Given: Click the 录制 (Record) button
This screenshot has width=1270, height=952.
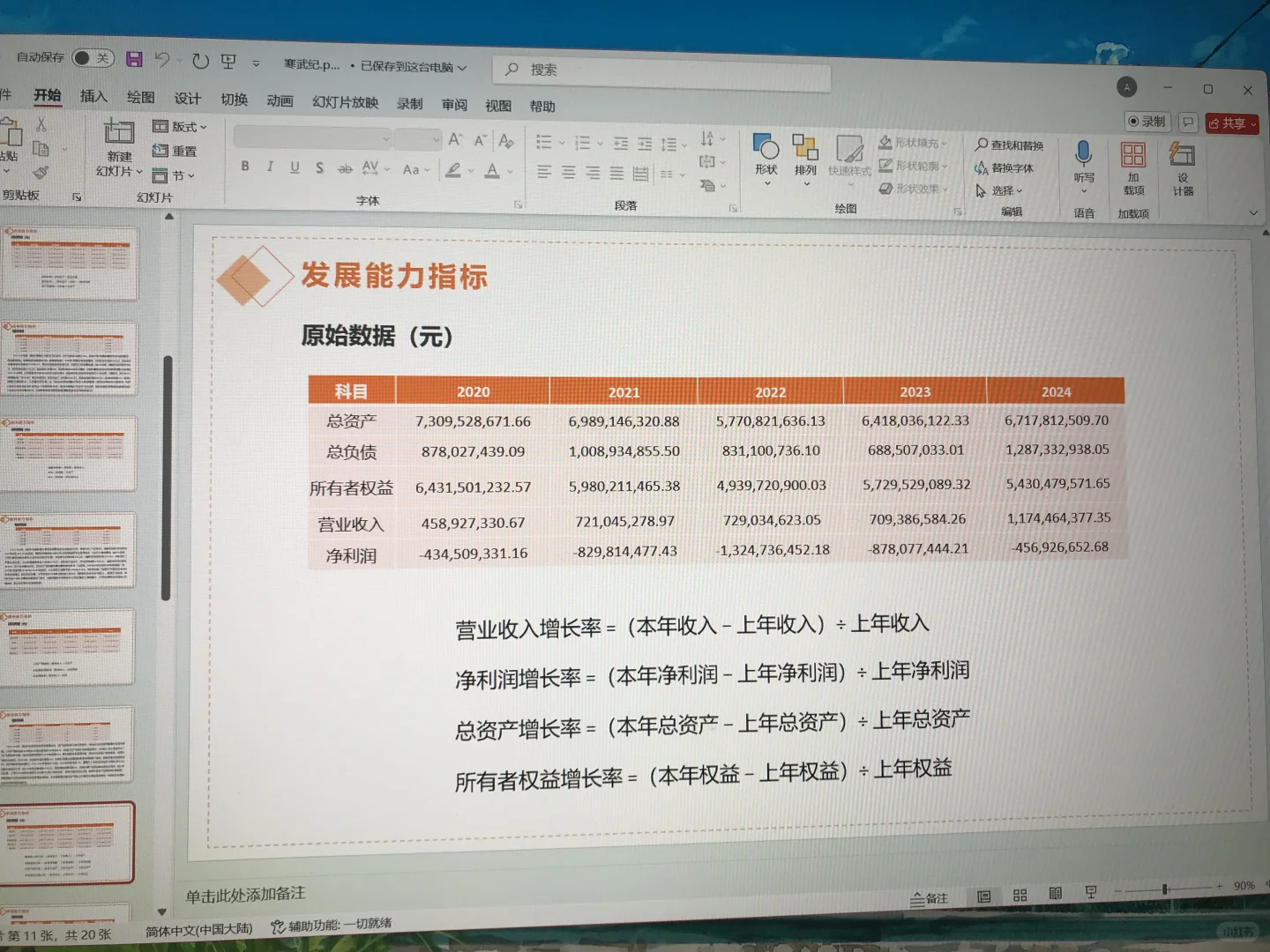Looking at the screenshot, I should pyautogui.click(x=1147, y=122).
